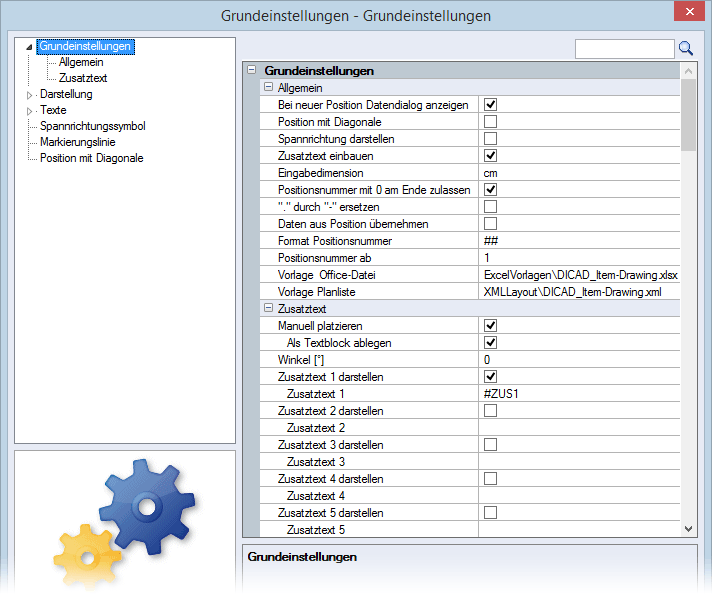This screenshot has width=712, height=594.
Task: Click empty Zusatztext 3 value field
Action: point(579,462)
